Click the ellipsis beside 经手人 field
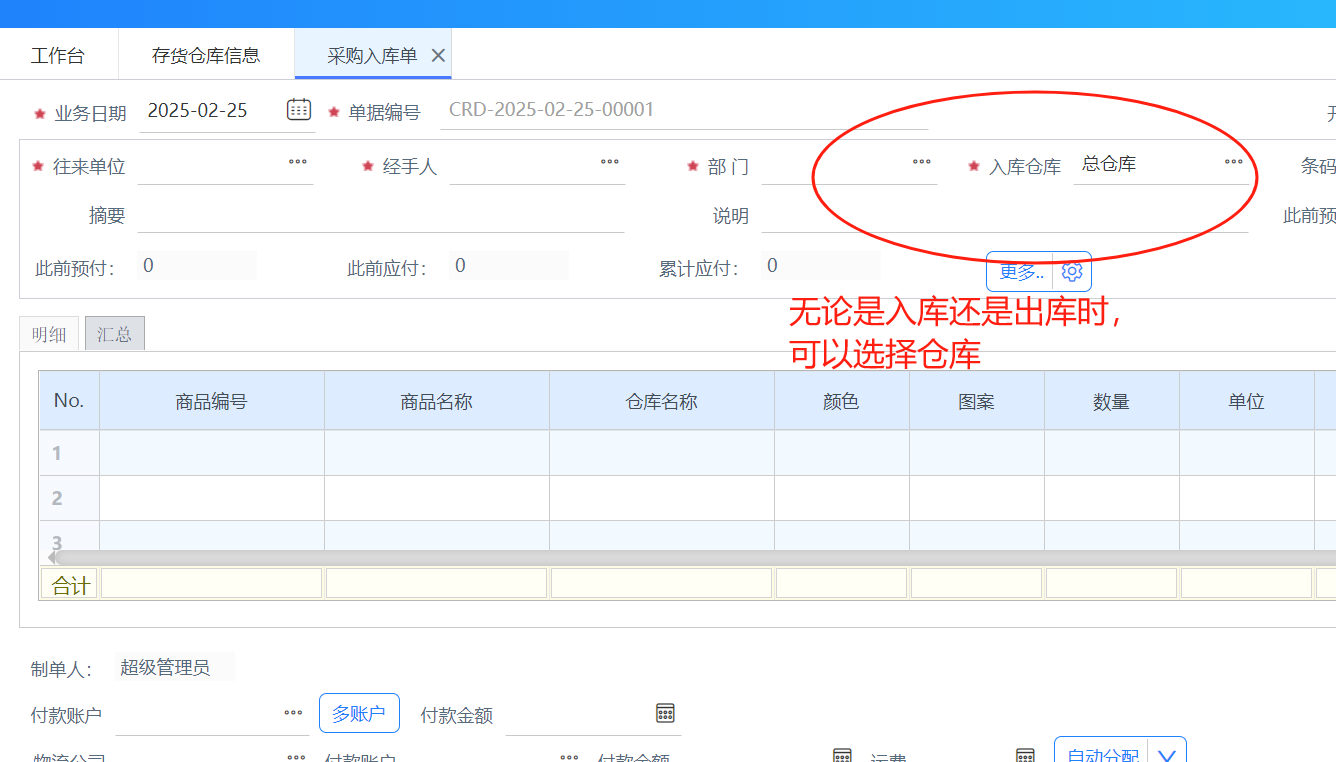1336x762 pixels. tap(610, 162)
